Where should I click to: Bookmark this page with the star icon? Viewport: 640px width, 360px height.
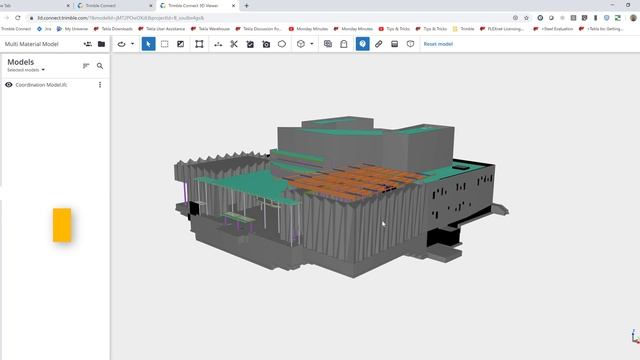pyautogui.click(x=527, y=18)
